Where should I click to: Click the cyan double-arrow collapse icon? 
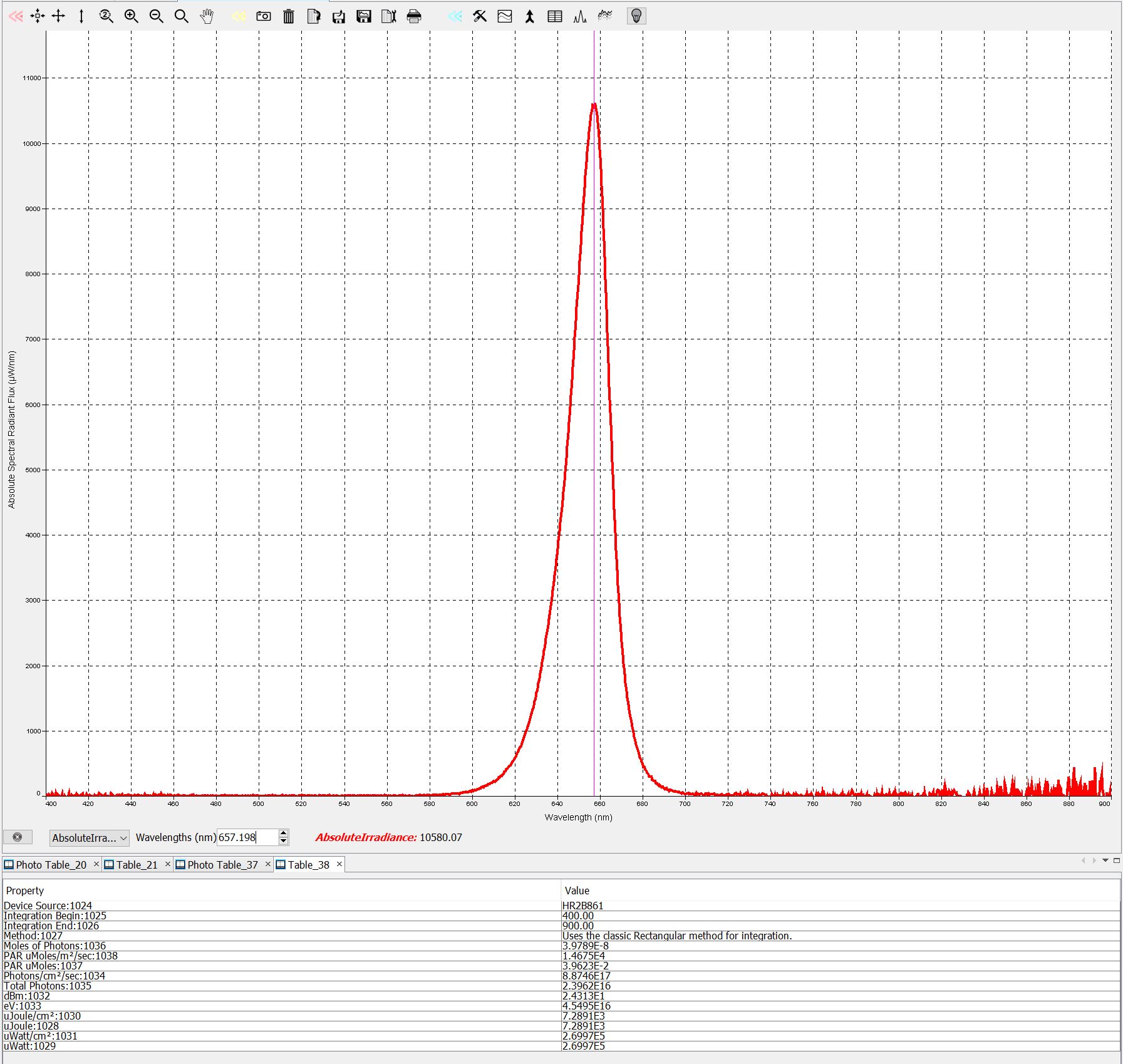(x=455, y=16)
